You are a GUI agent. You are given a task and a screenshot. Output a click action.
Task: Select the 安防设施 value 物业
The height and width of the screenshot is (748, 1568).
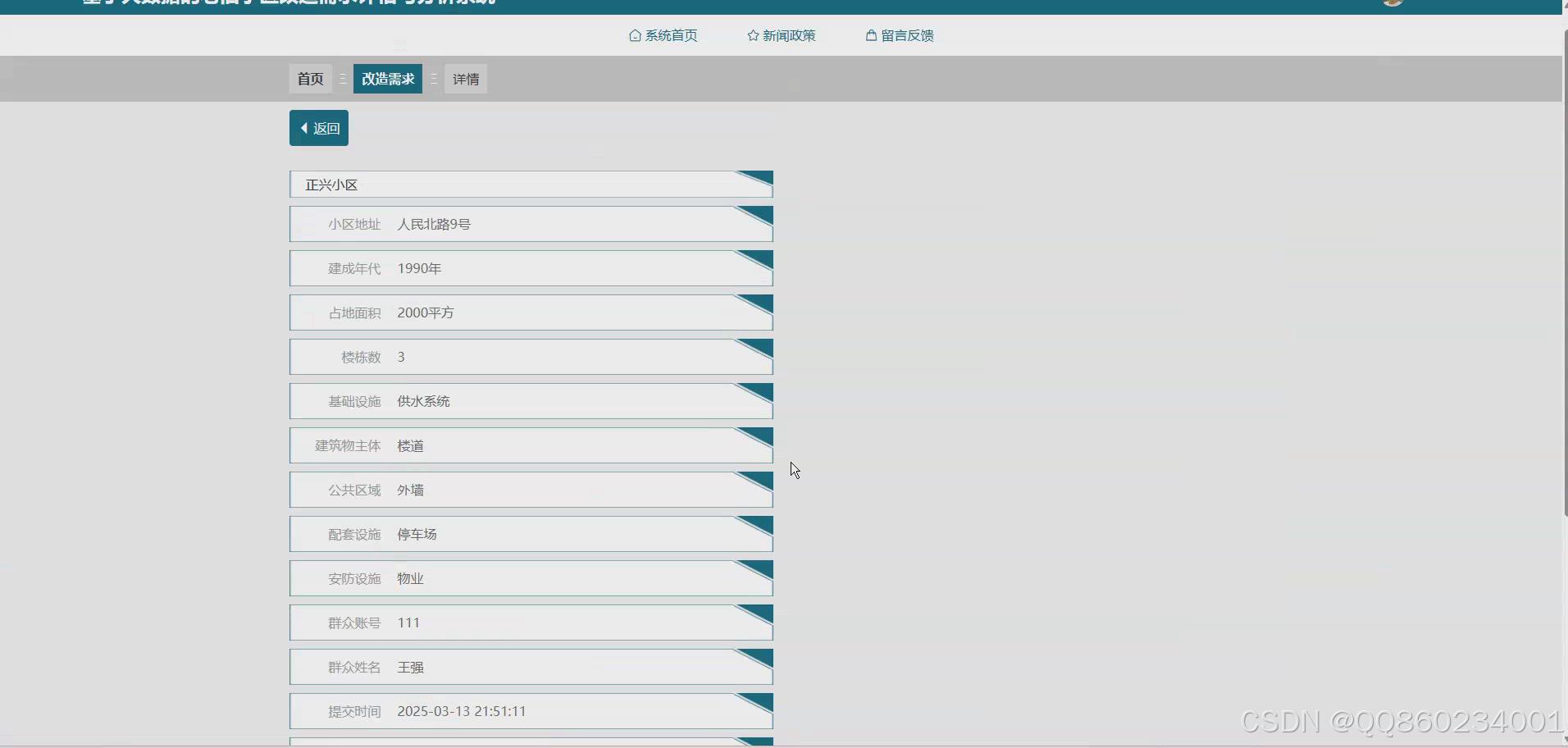(x=410, y=578)
